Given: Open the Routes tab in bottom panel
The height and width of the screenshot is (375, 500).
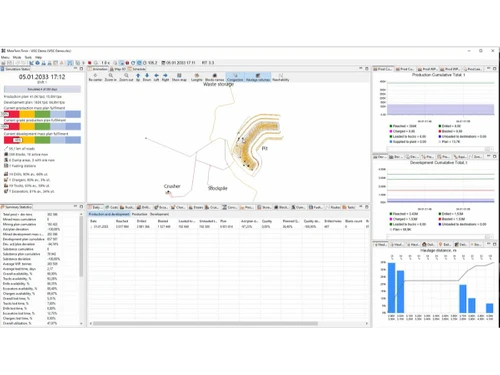Looking at the screenshot, I should 333,207.
